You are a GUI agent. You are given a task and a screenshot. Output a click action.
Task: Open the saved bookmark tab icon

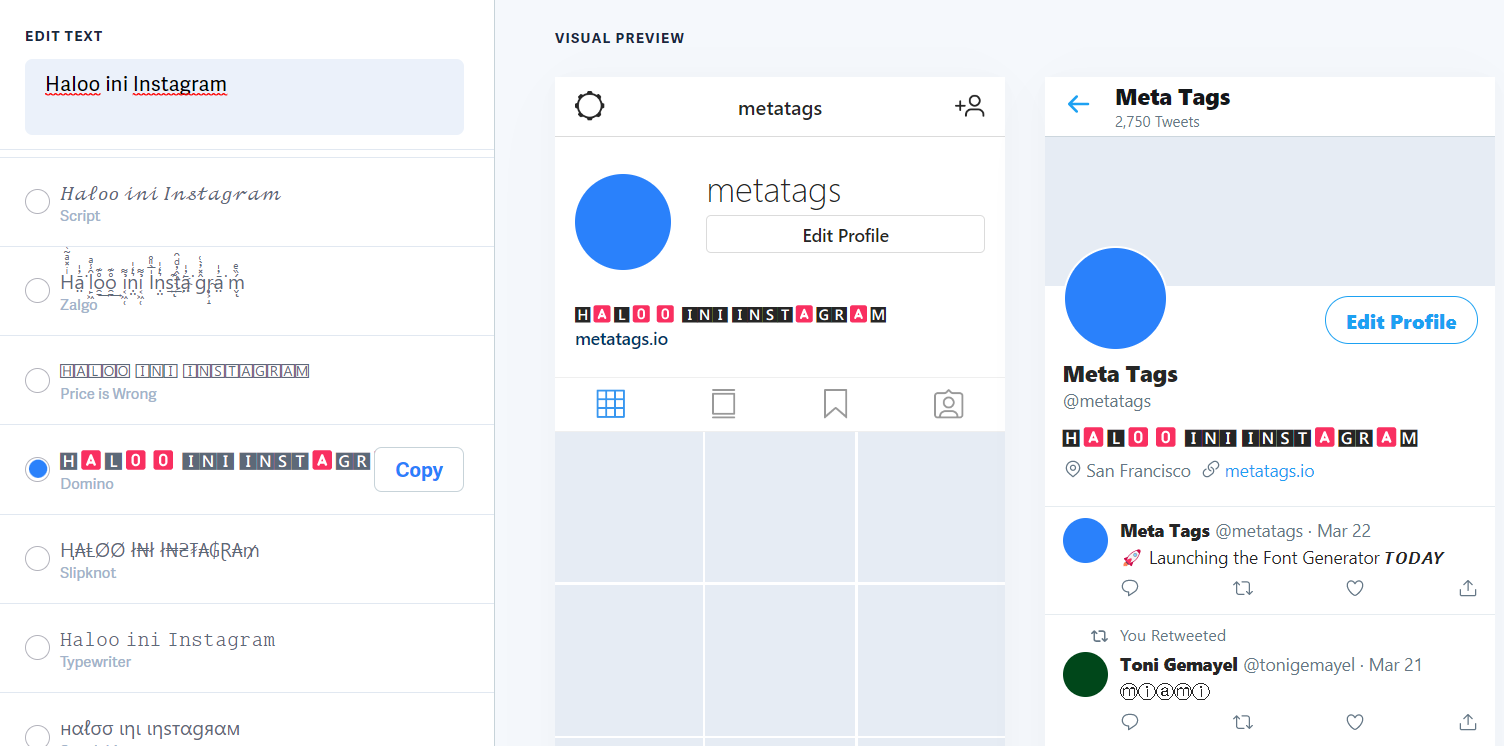835,404
